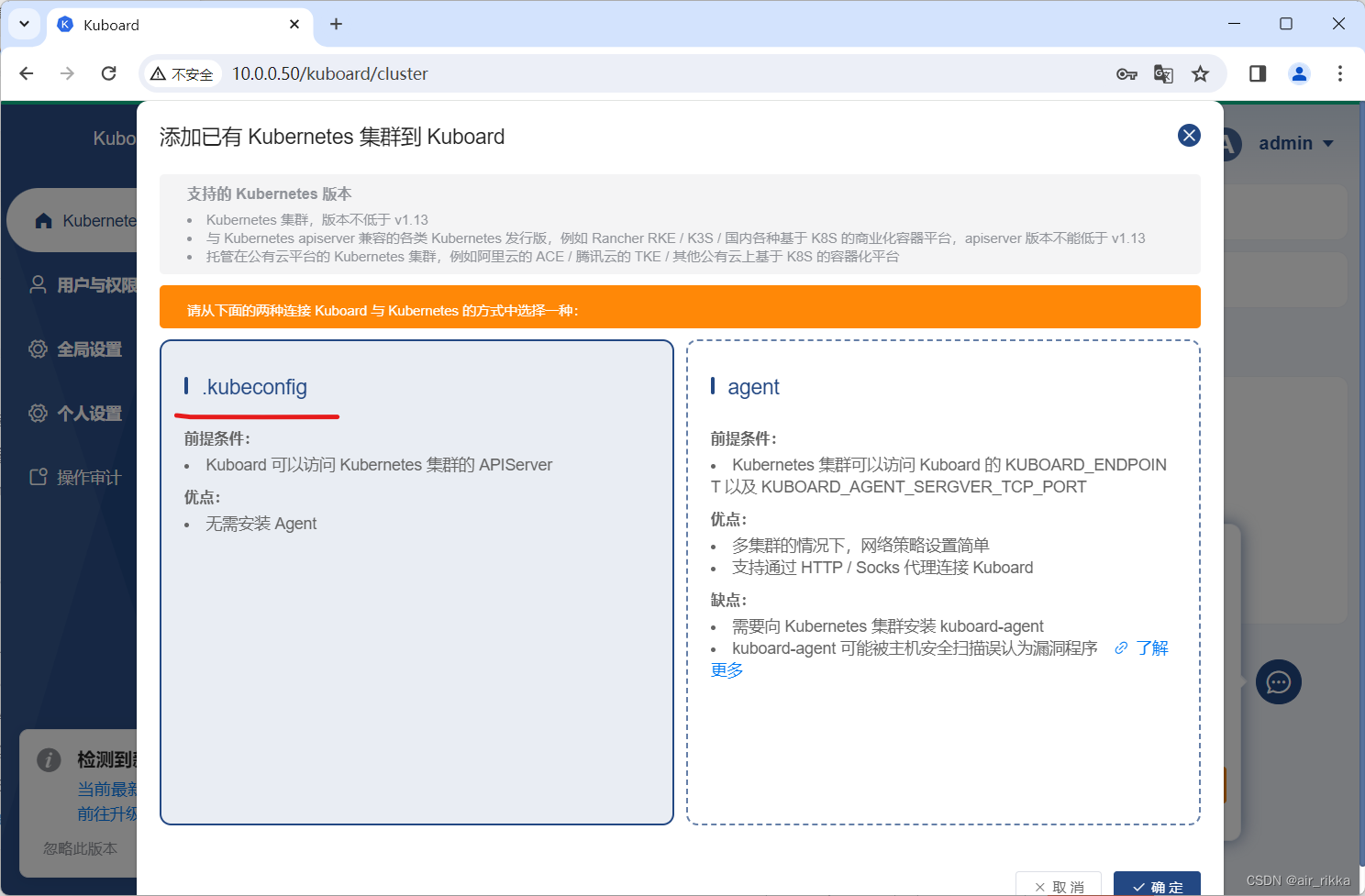Click the 取消 cancel button

[x=1060, y=886]
